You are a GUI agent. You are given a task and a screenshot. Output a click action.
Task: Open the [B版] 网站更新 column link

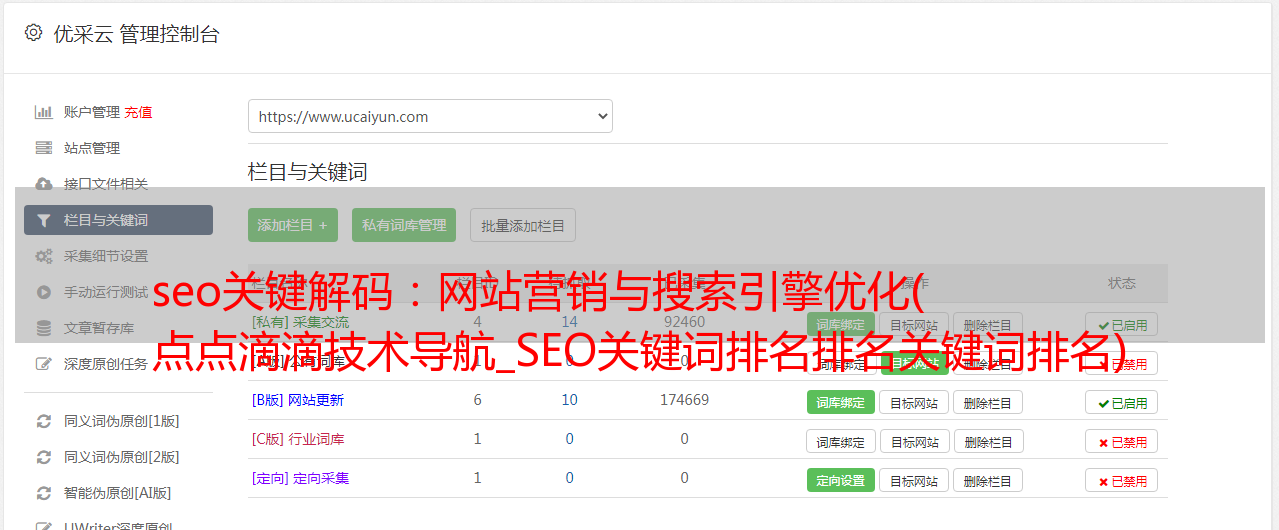pyautogui.click(x=298, y=400)
